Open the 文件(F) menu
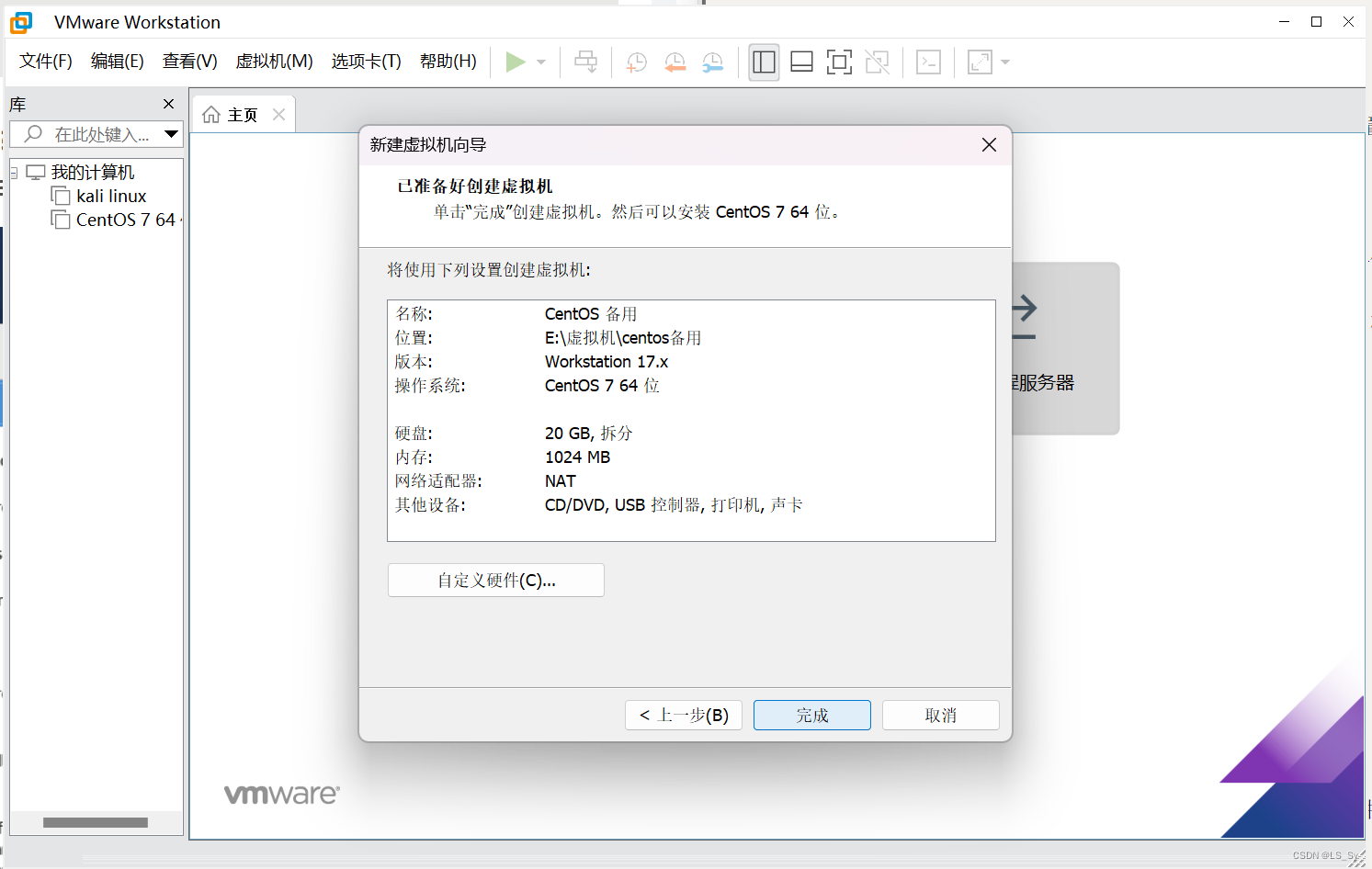This screenshot has width=1372, height=869. pos(46,62)
